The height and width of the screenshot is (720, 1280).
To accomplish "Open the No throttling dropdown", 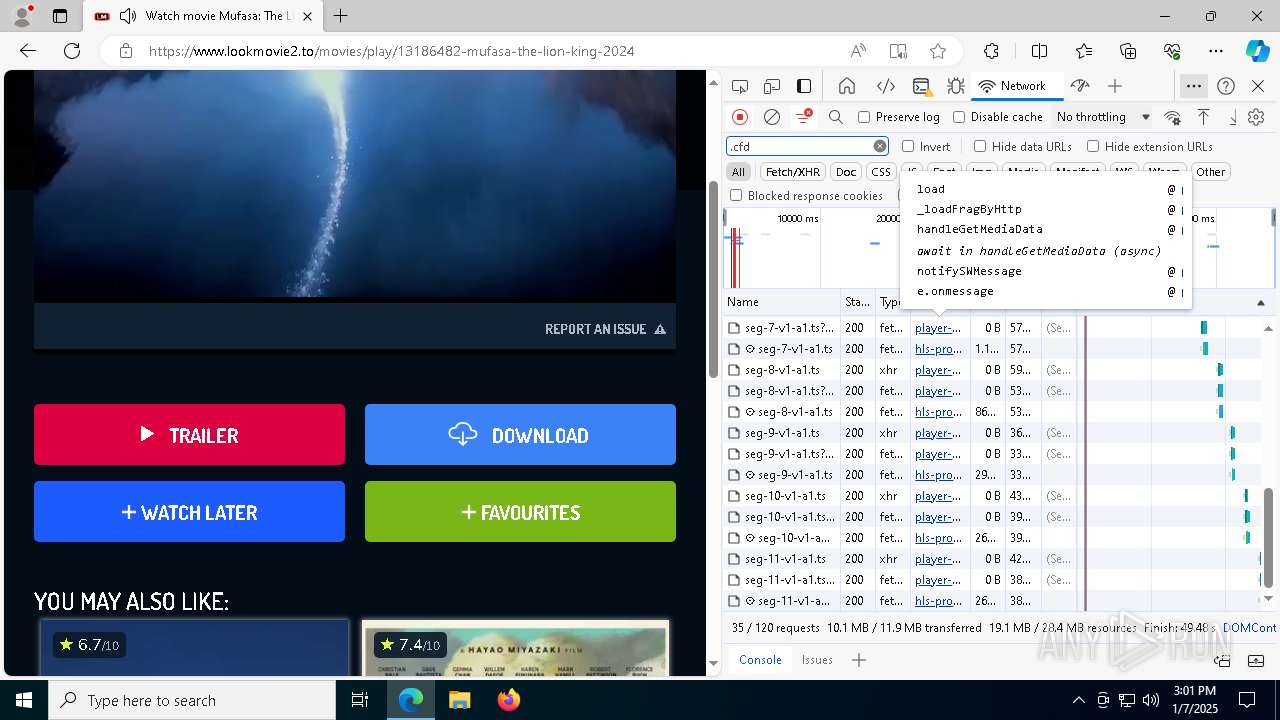I will point(1103,117).
